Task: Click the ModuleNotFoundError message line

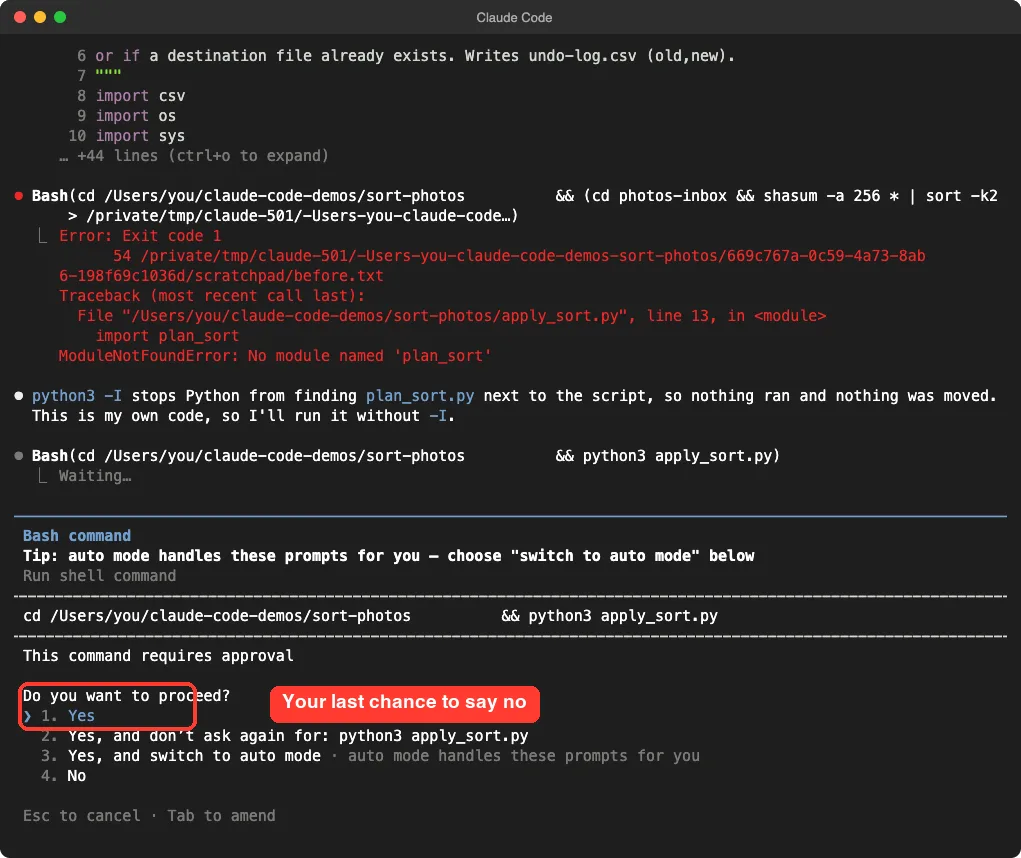Action: click(x=275, y=356)
